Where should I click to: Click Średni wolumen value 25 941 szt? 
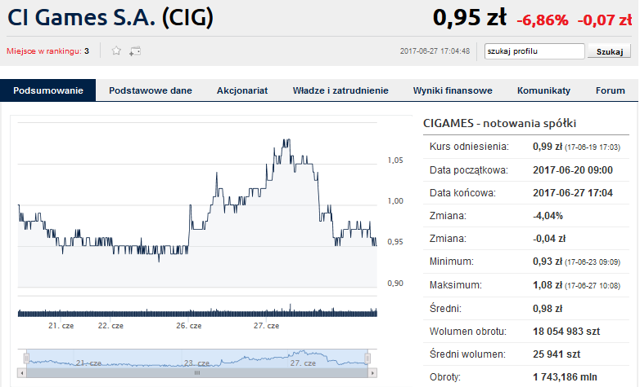[556, 354]
